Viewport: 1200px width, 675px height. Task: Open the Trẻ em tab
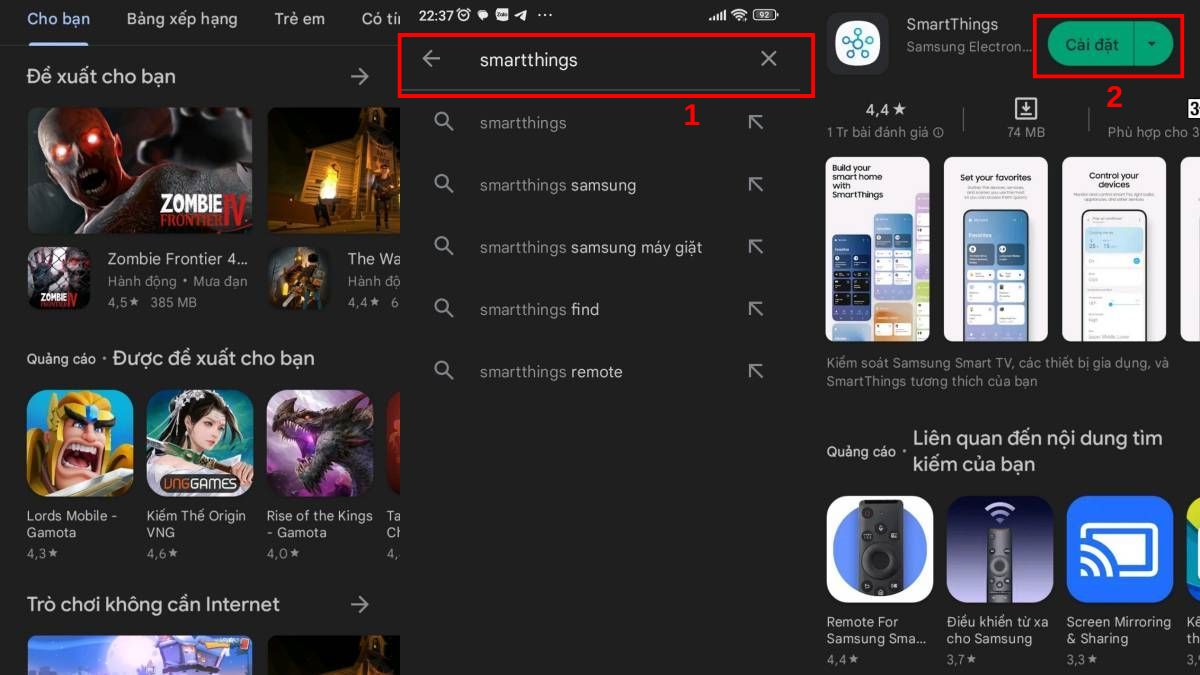tap(299, 19)
